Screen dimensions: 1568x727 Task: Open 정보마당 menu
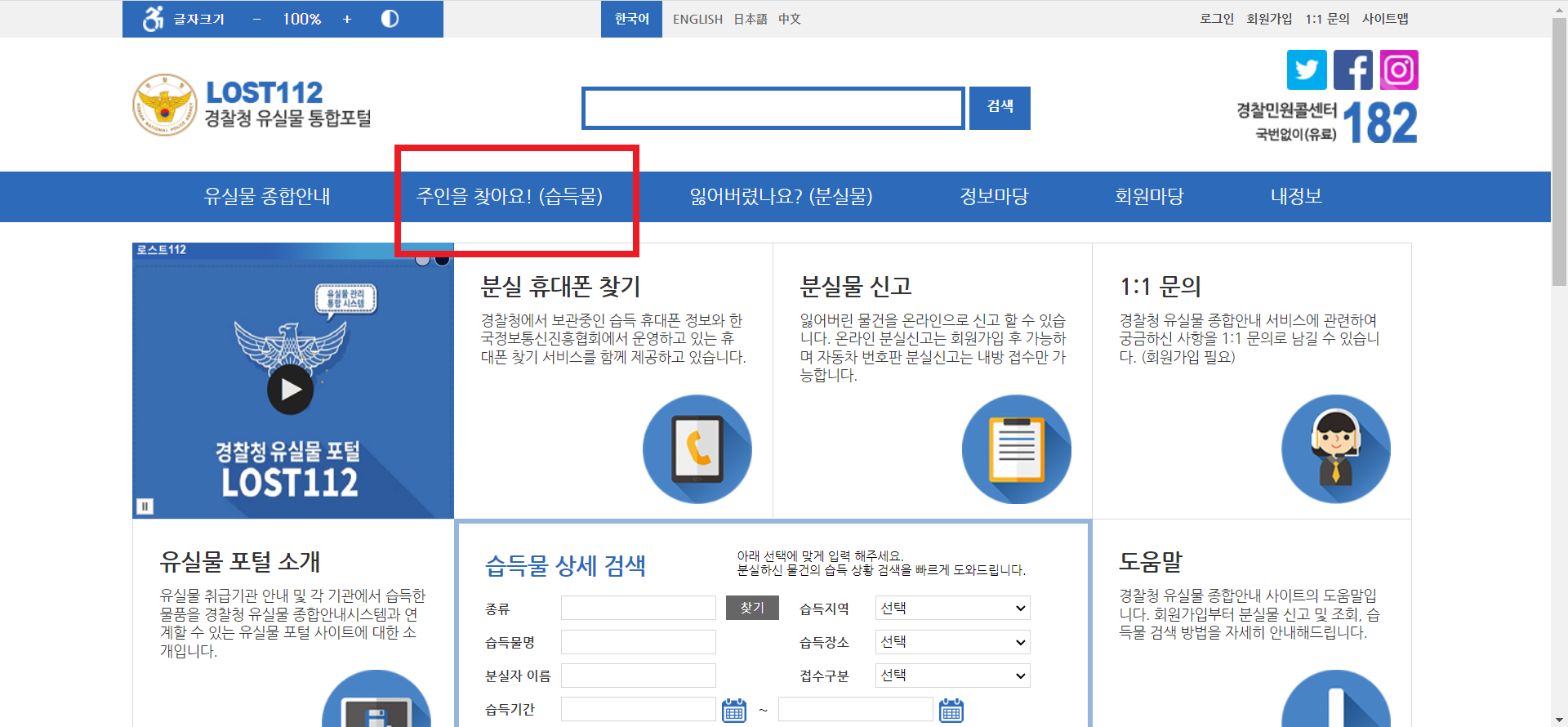[x=994, y=196]
